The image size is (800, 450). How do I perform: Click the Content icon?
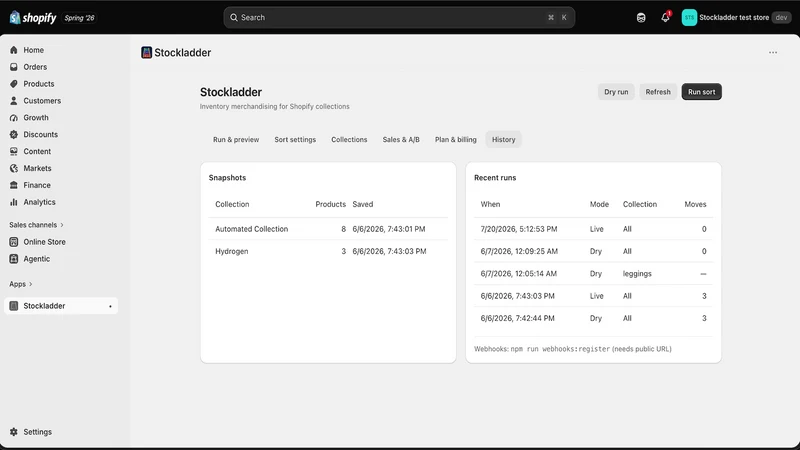(14, 151)
